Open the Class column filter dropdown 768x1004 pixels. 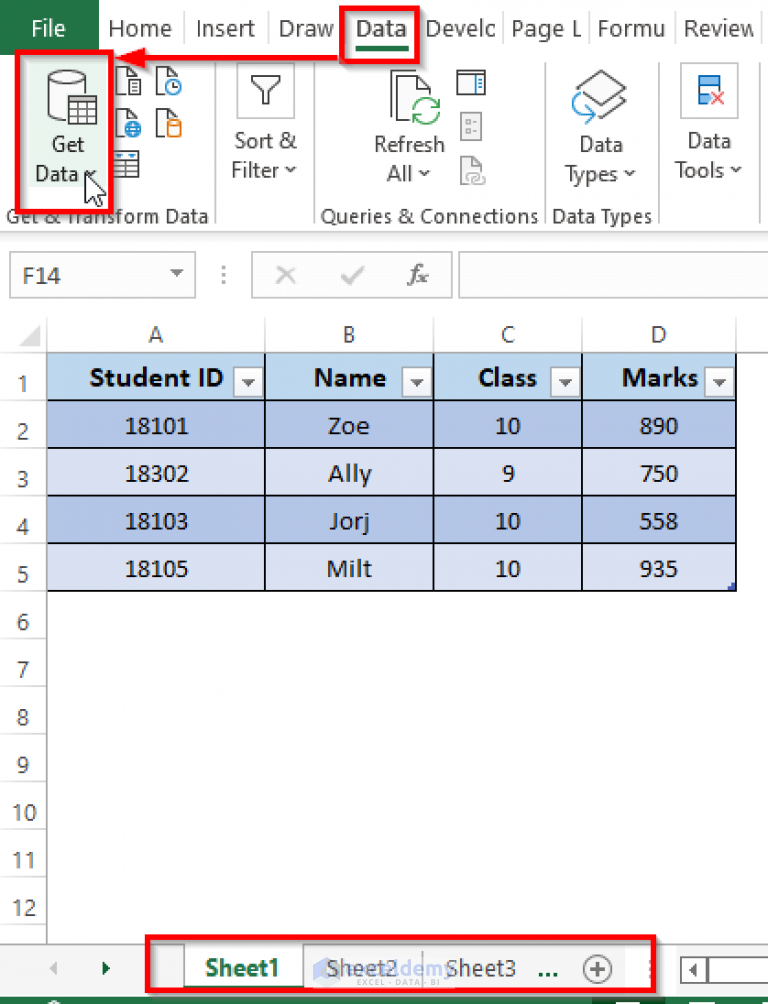(565, 381)
